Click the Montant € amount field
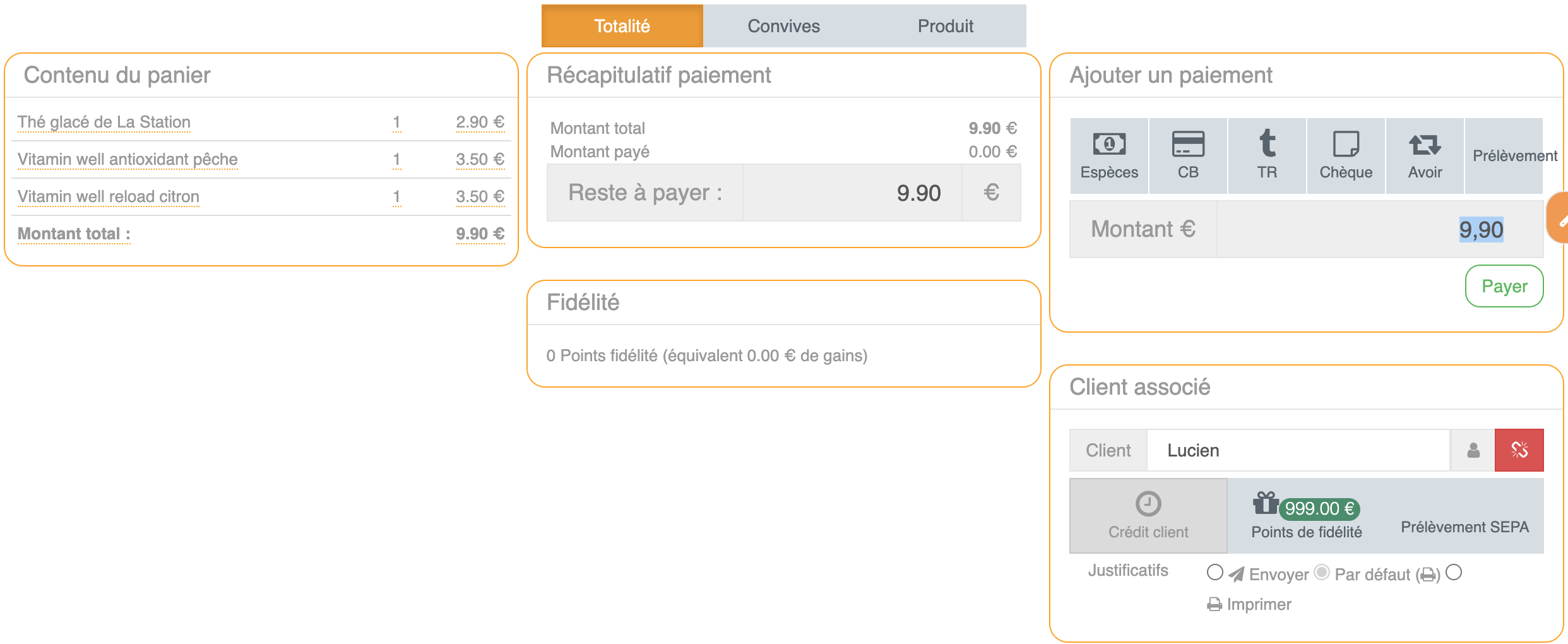 coord(1379,229)
